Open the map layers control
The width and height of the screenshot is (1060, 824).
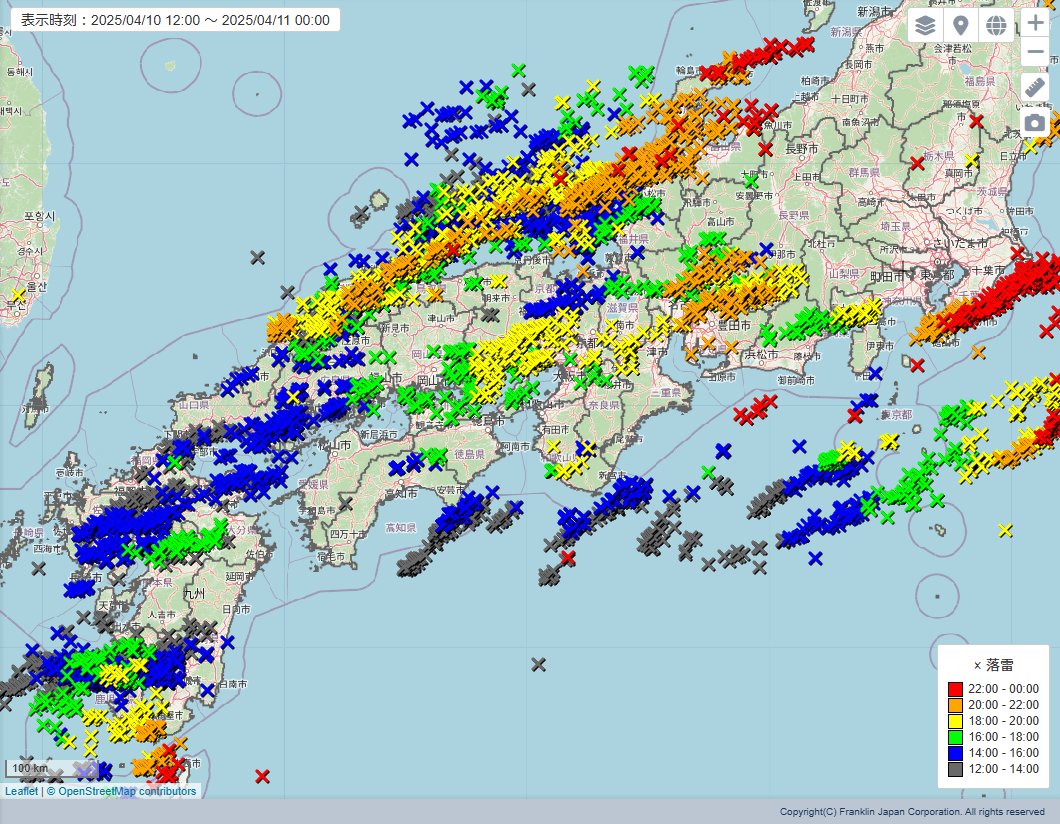click(925, 26)
